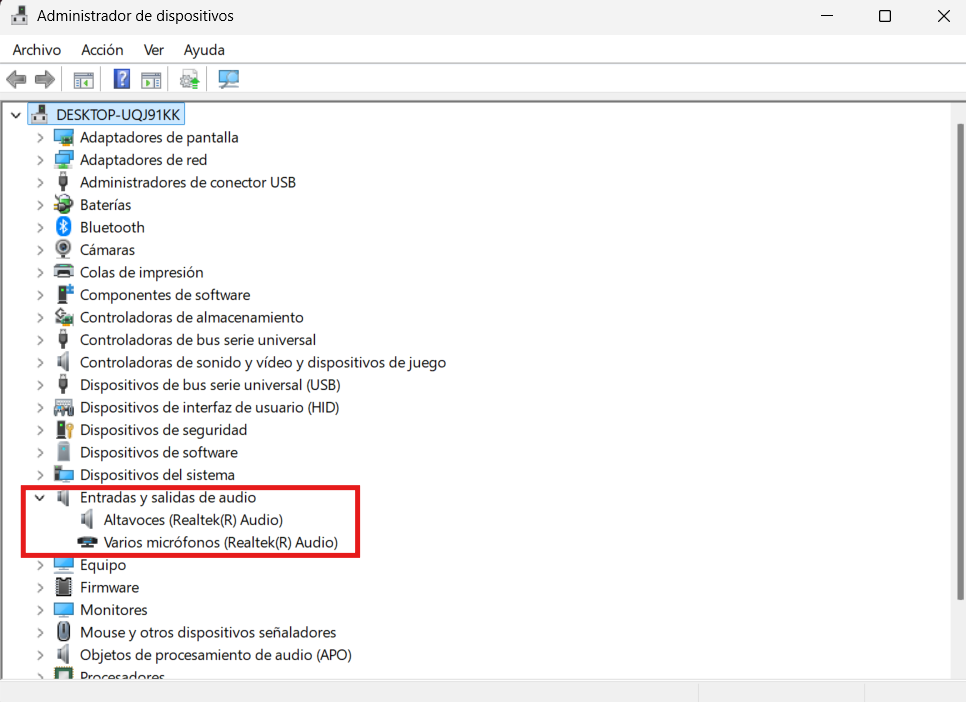This screenshot has width=966, height=702.
Task: Click the DESKTOP-UQJ91KK computer icon
Action: pyautogui.click(x=39, y=113)
